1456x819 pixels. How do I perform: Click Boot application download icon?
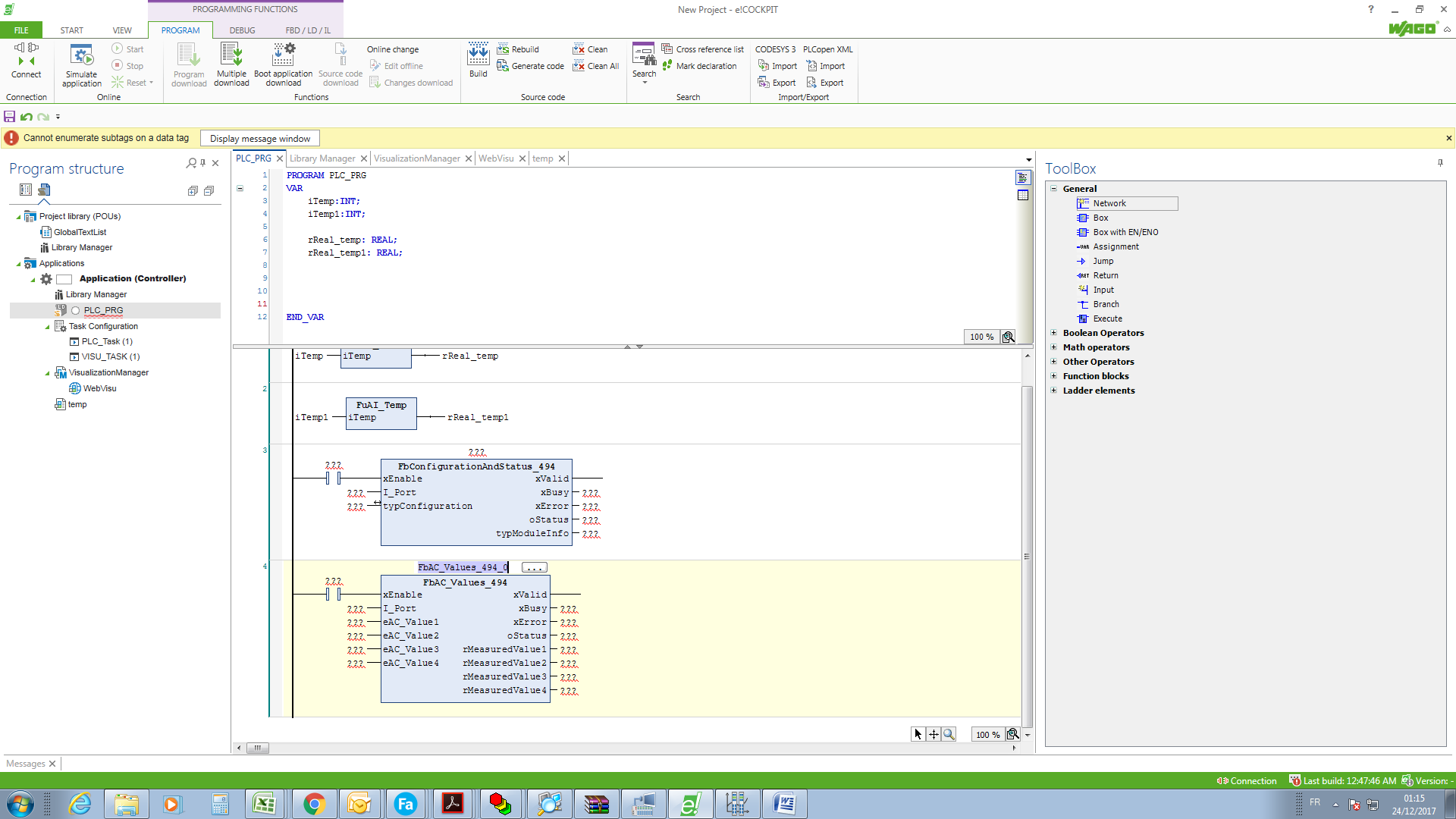(283, 55)
